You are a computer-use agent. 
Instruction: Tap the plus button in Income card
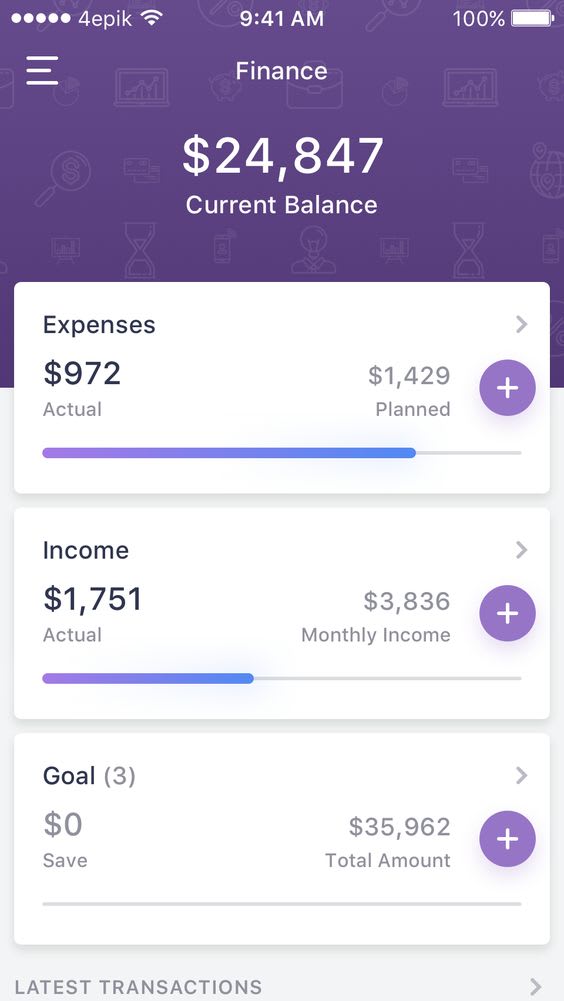pos(507,613)
